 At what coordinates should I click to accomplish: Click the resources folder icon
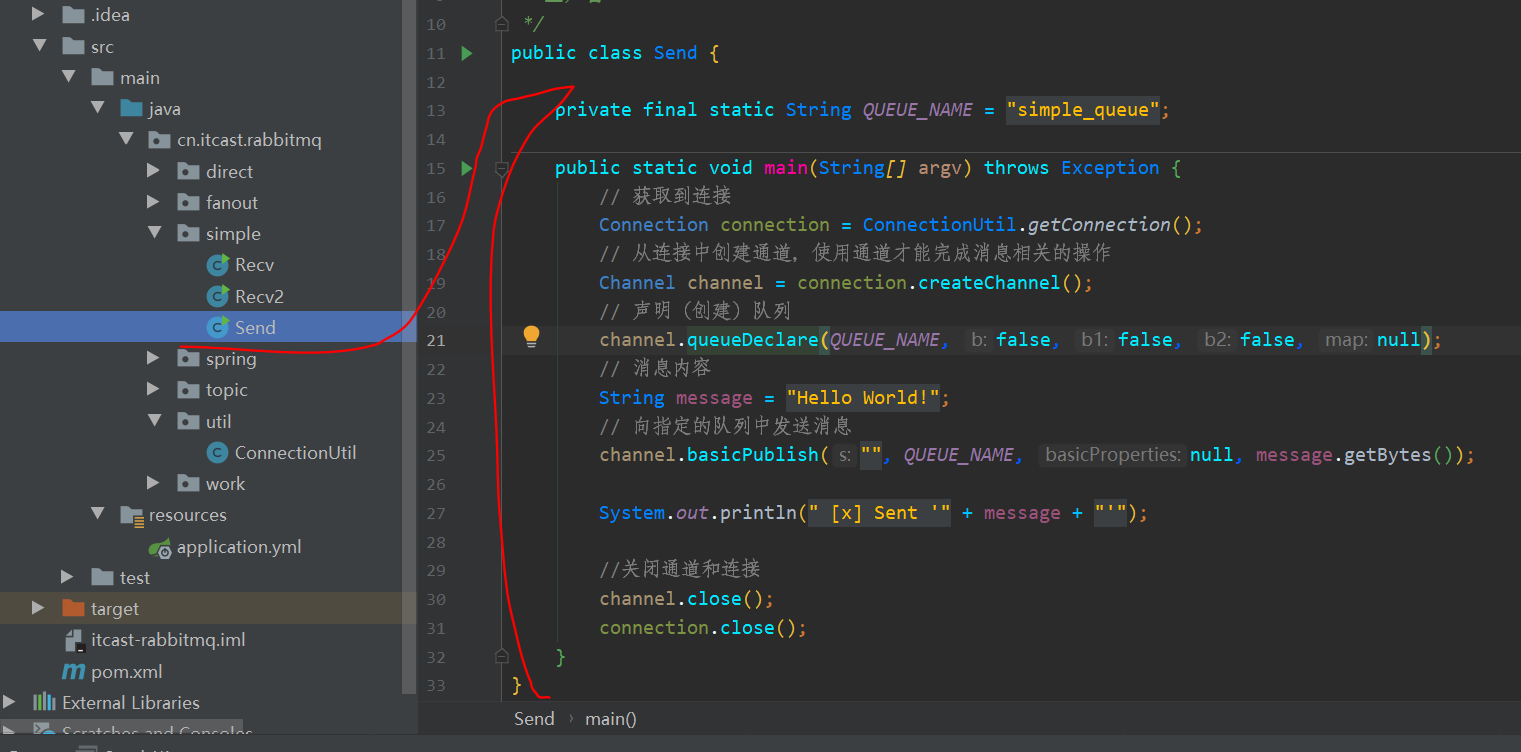pyautogui.click(x=132, y=515)
